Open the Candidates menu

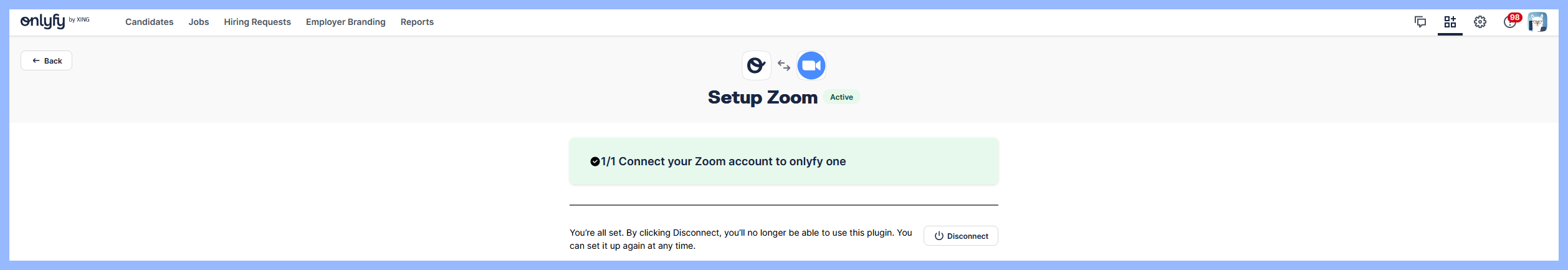(150, 22)
